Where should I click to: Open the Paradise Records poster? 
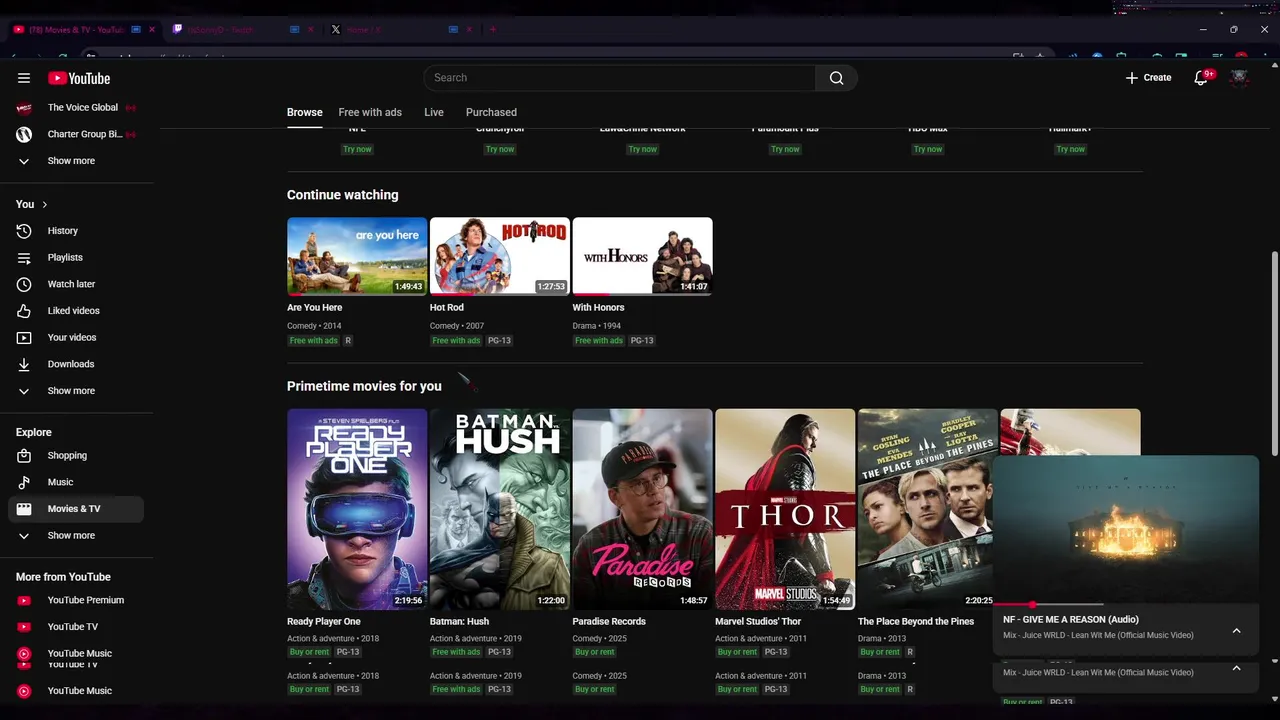coord(642,509)
